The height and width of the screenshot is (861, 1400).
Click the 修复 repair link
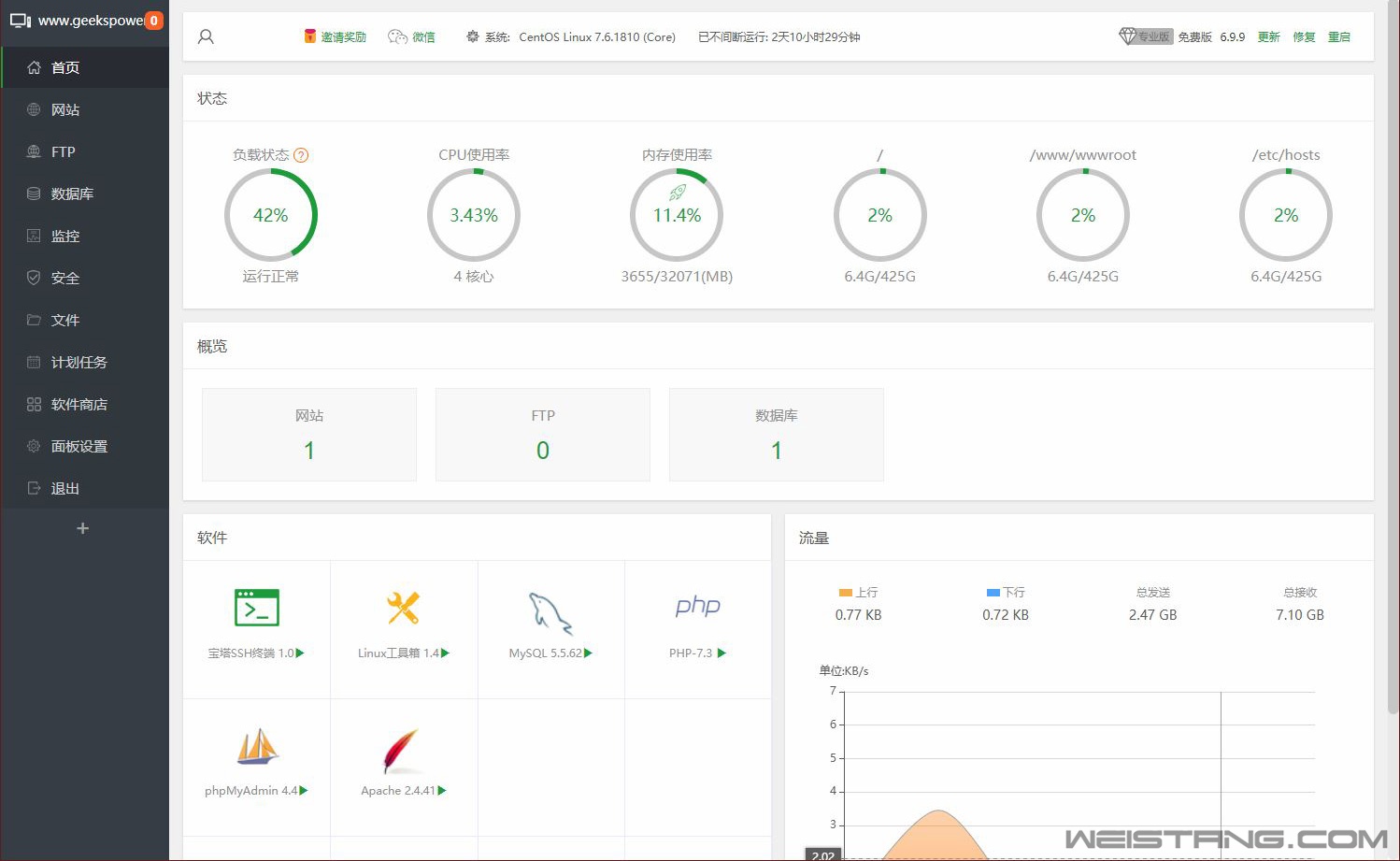1304,37
